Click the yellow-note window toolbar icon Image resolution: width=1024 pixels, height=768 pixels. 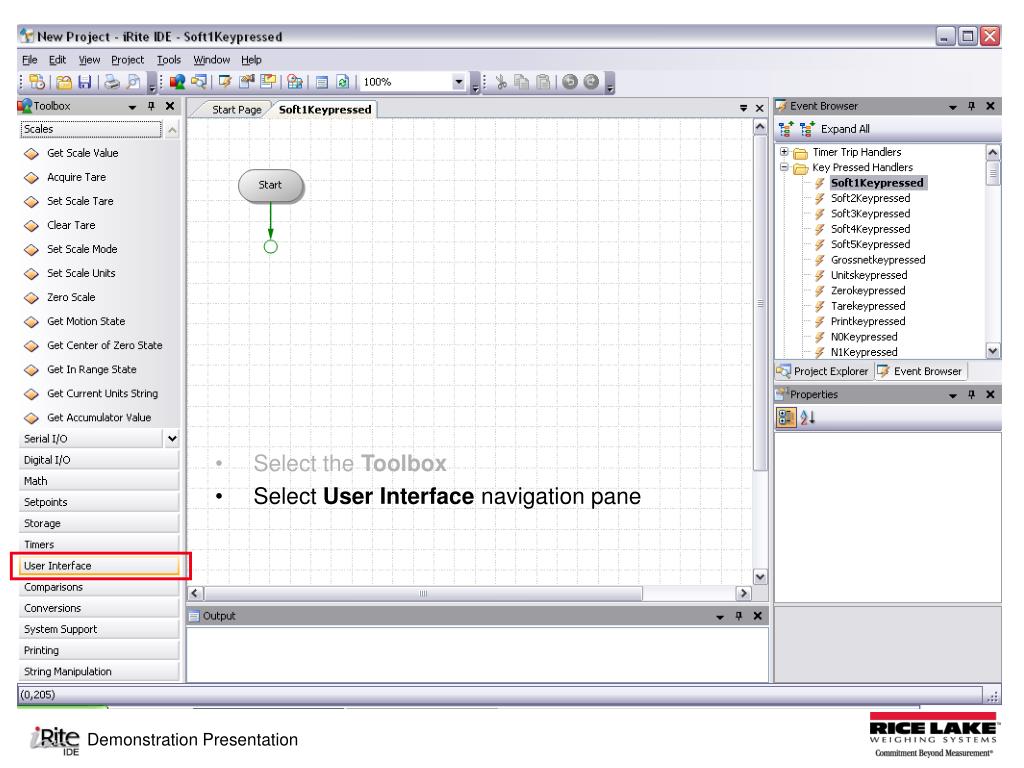(x=268, y=82)
